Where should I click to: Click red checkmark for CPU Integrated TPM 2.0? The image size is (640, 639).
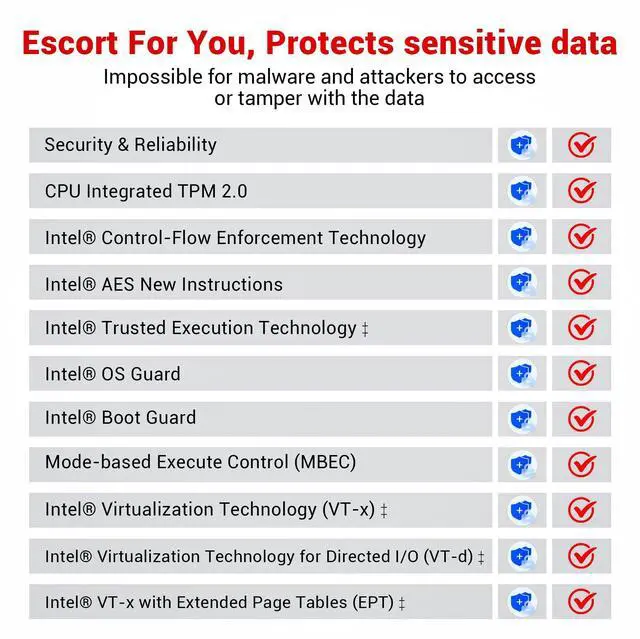(582, 191)
